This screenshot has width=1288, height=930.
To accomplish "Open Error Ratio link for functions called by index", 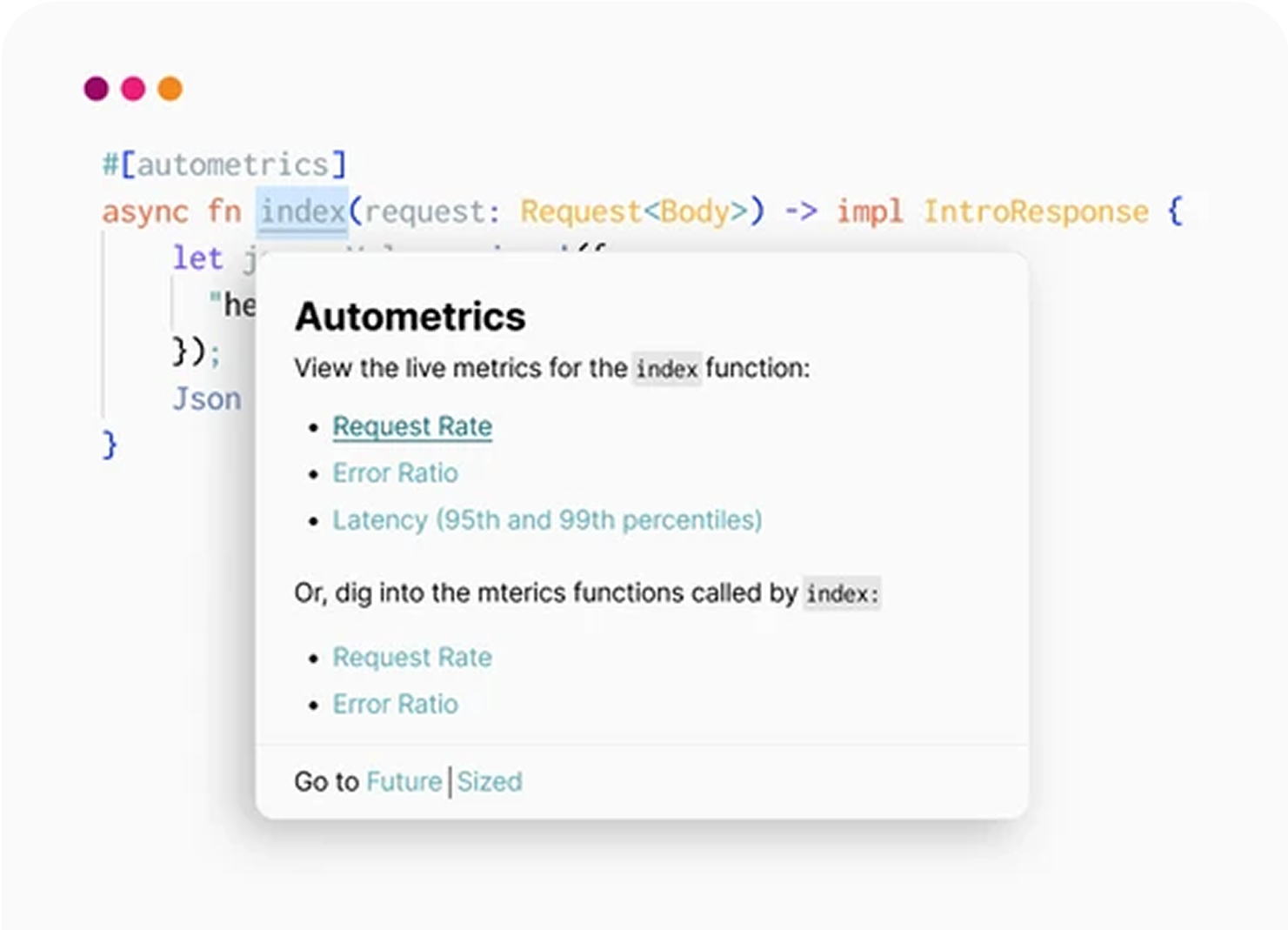I will pyautogui.click(x=395, y=705).
